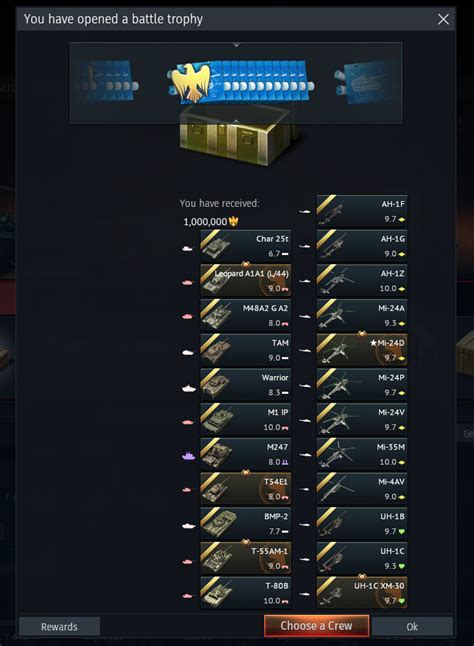Open the golden battle trophy chest

pos(241,135)
